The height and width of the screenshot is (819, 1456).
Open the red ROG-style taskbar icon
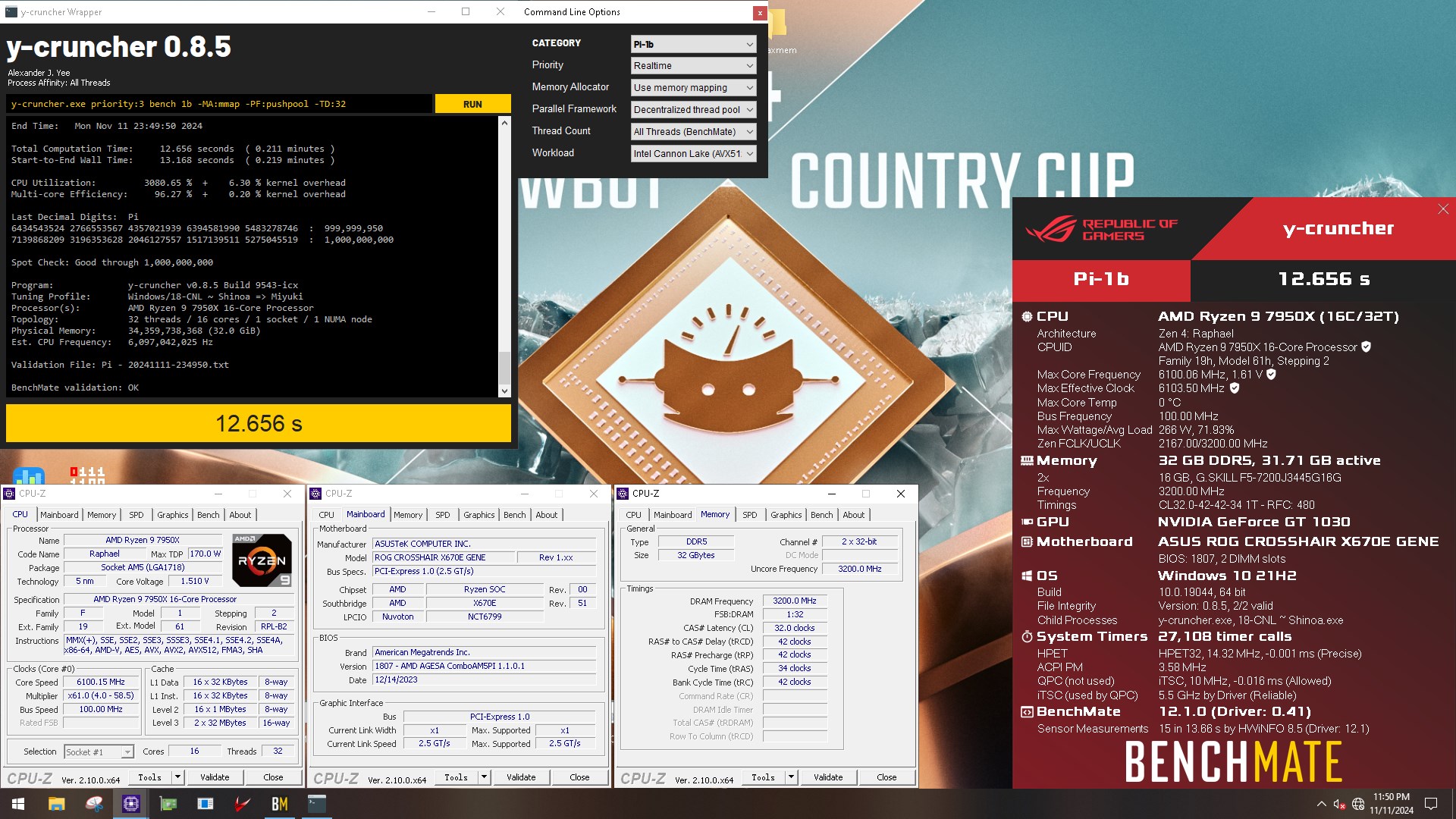[243, 804]
